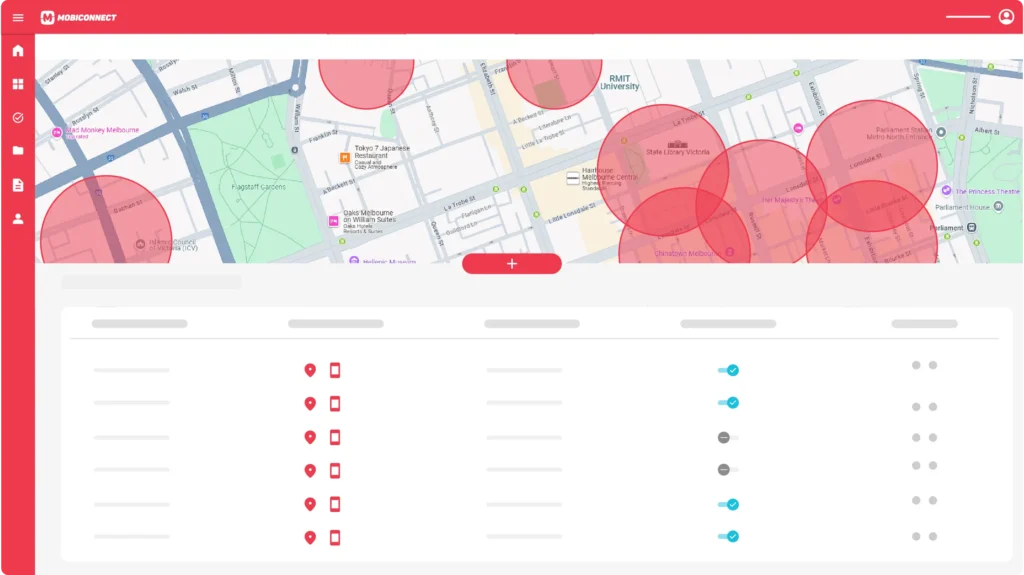Open the document reports sidebar icon
Screen dimensions: 1024x575
pos(18,185)
